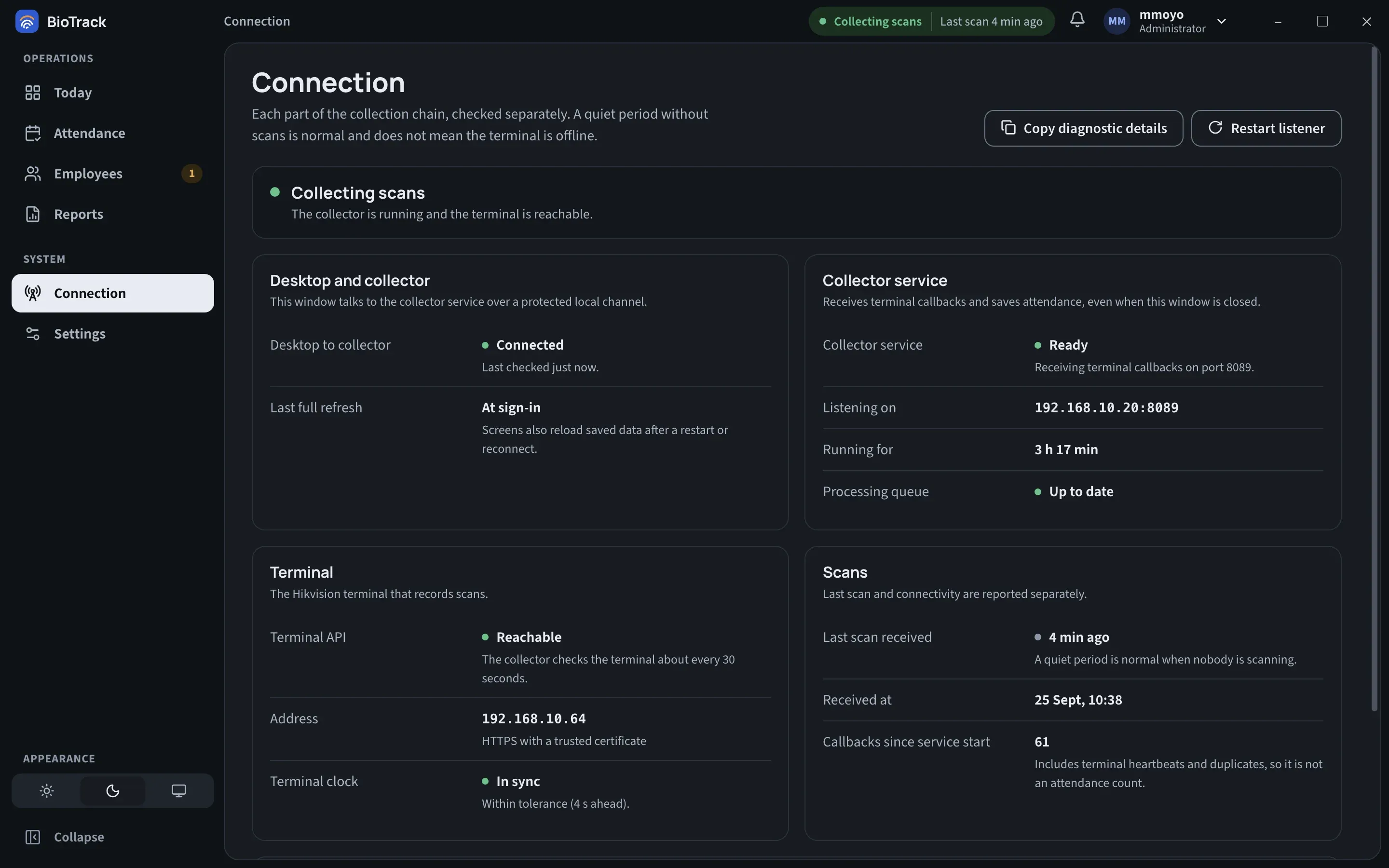The width and height of the screenshot is (1389, 868).
Task: Expand the mmoyo account dropdown chevron
Action: click(1221, 21)
